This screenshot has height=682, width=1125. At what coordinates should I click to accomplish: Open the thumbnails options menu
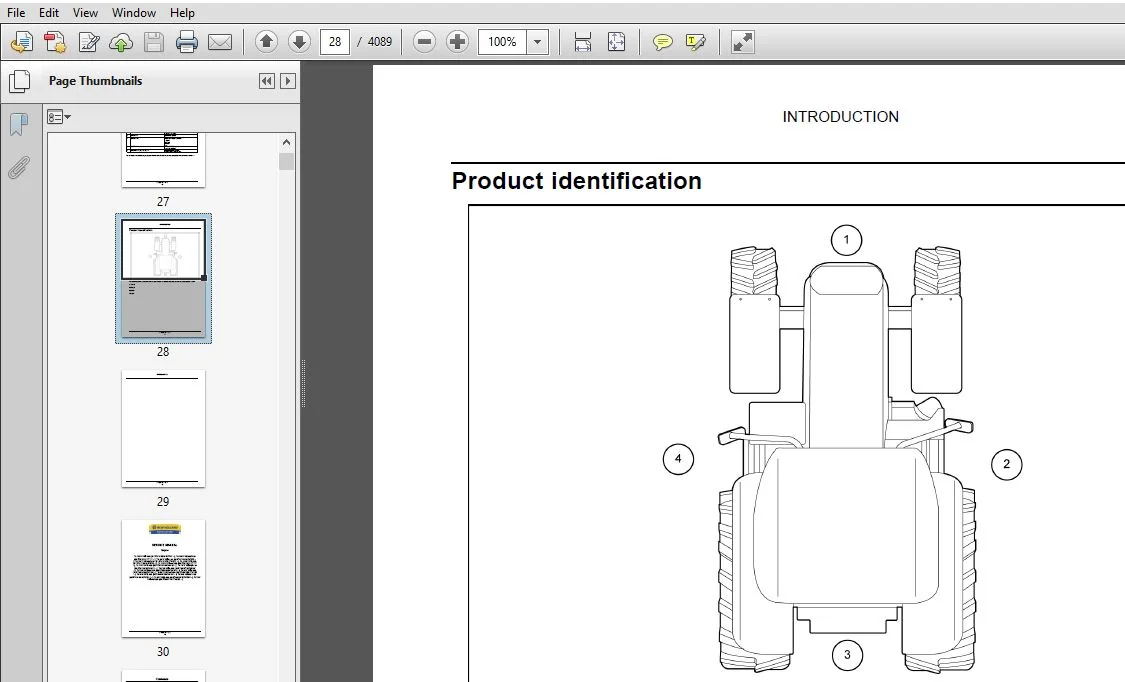pos(59,117)
